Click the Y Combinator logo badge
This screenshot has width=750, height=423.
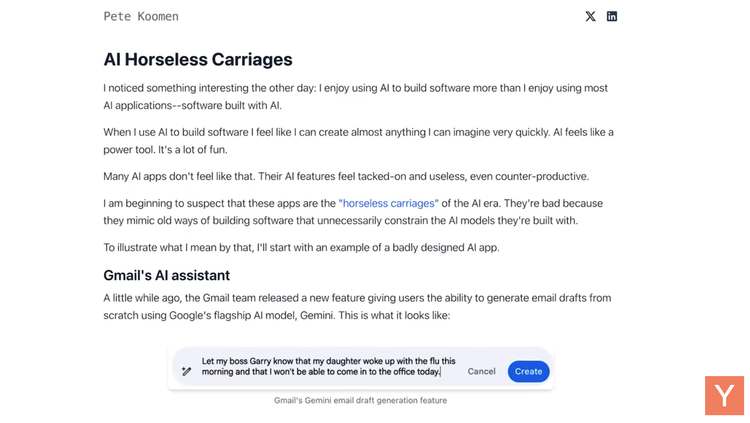(724, 395)
